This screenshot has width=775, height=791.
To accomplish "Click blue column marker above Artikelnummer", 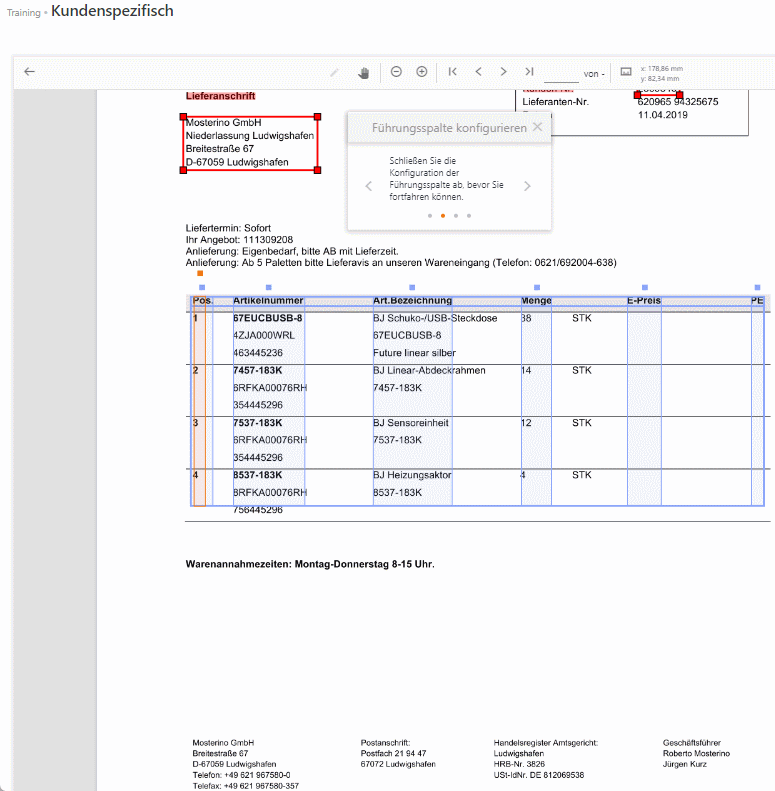I will click(269, 288).
